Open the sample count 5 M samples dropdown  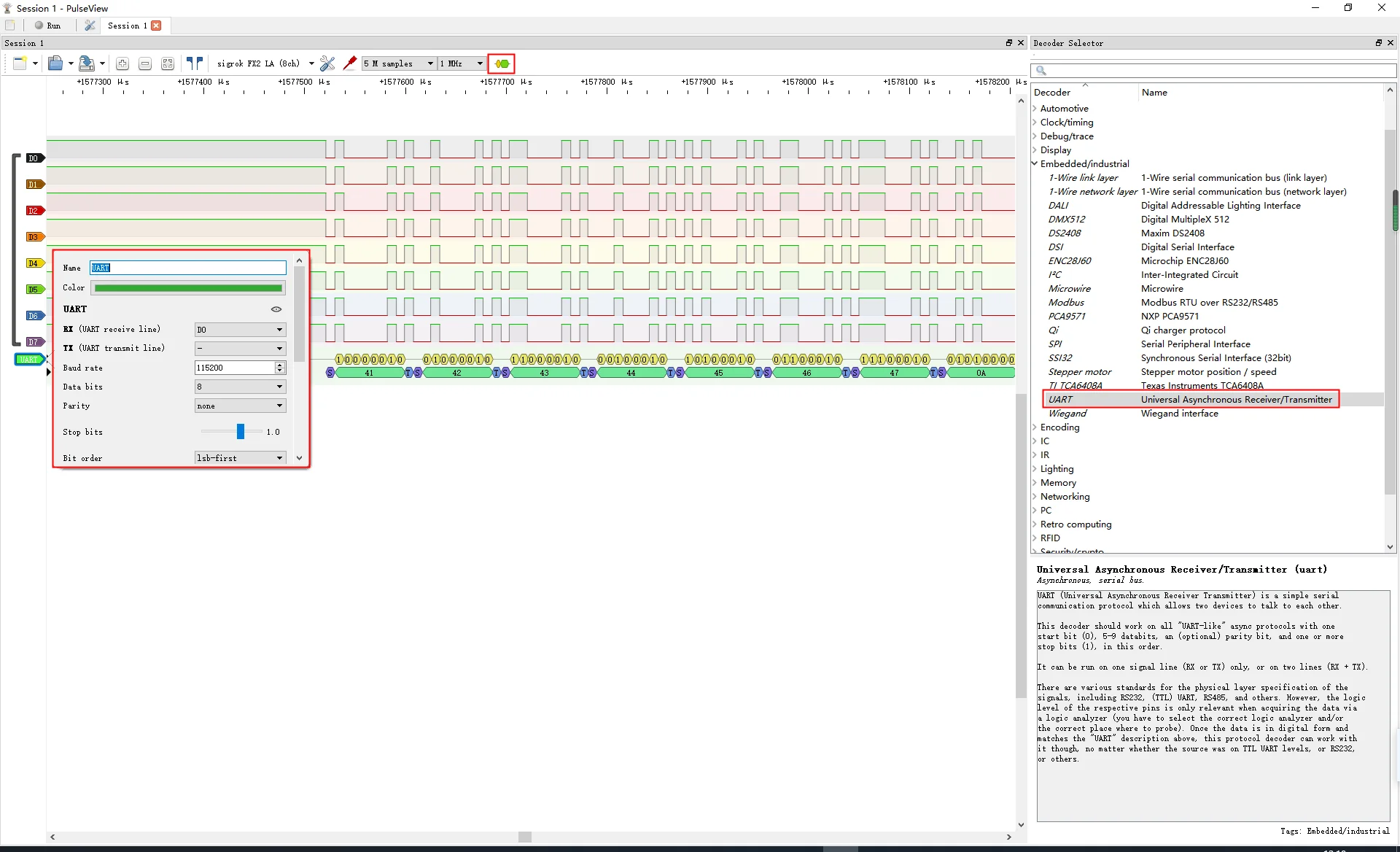(399, 63)
